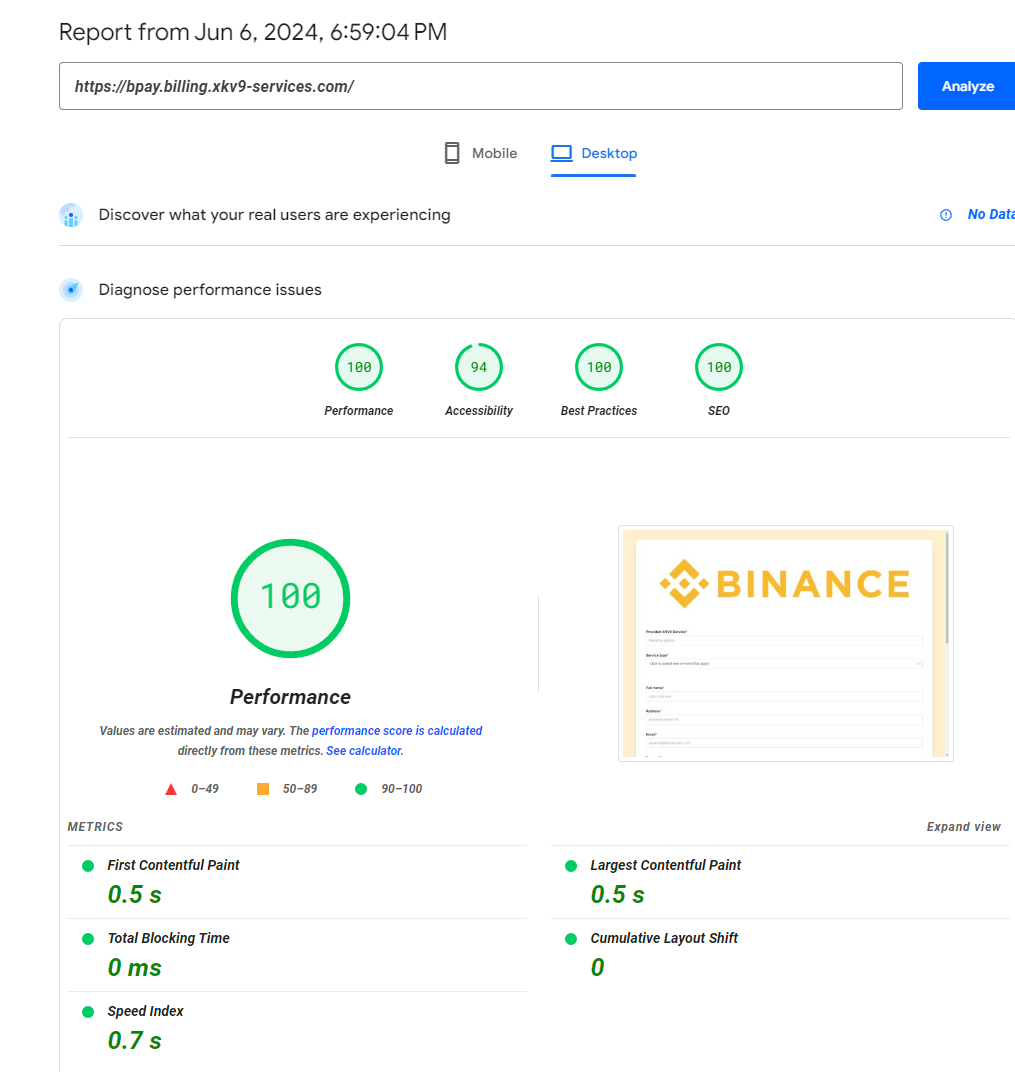Click the Diagnose performance issues icon
The height and width of the screenshot is (1072, 1015).
71,290
